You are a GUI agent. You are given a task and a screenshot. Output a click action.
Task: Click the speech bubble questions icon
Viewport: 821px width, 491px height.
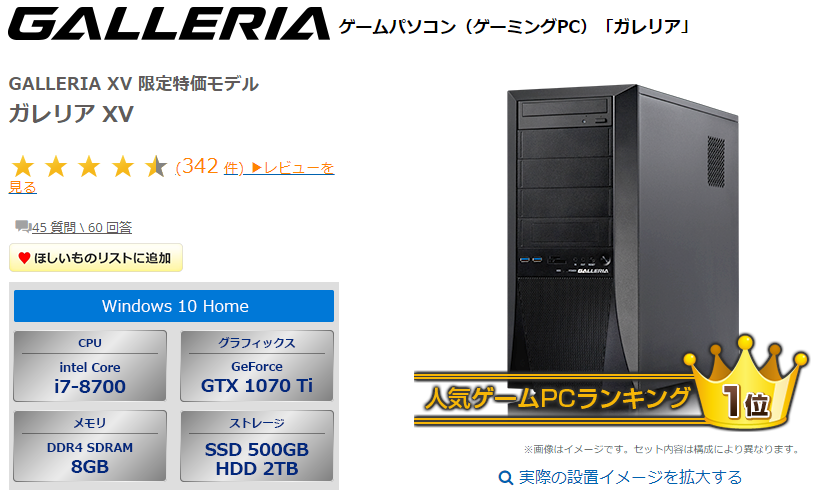(23, 226)
